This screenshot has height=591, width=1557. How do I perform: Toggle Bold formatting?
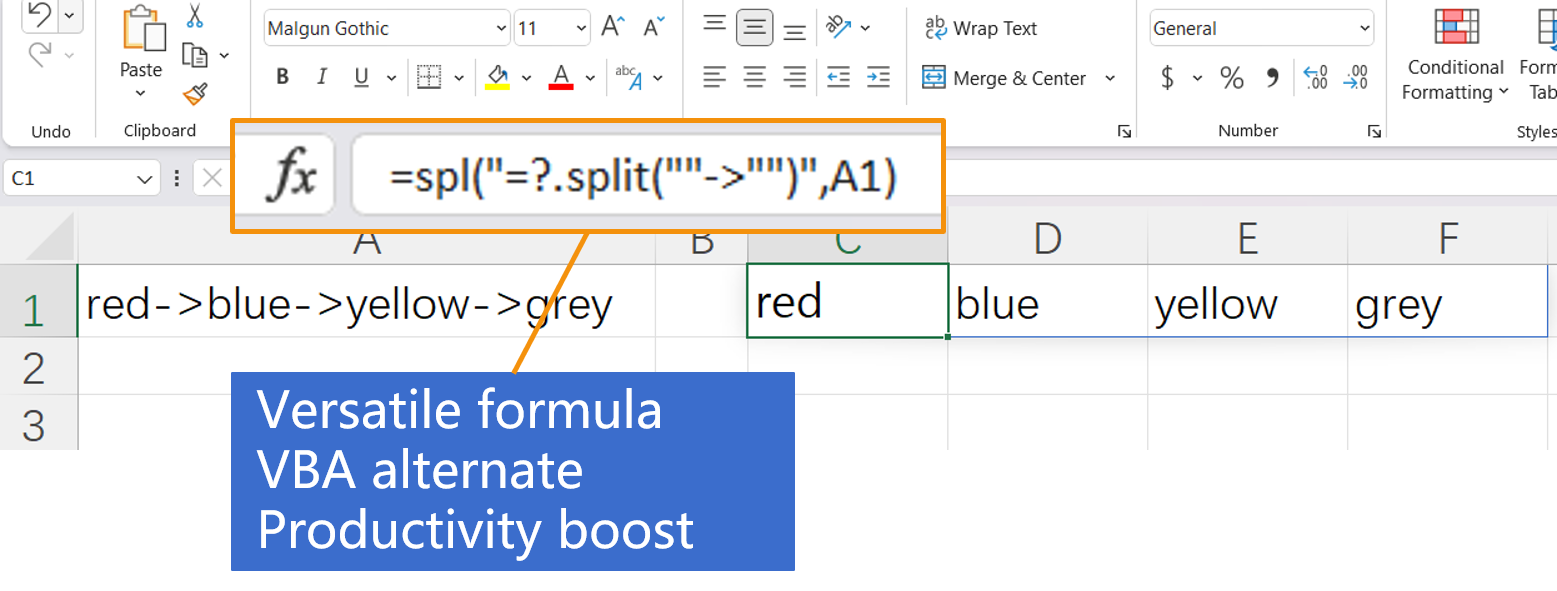click(282, 77)
